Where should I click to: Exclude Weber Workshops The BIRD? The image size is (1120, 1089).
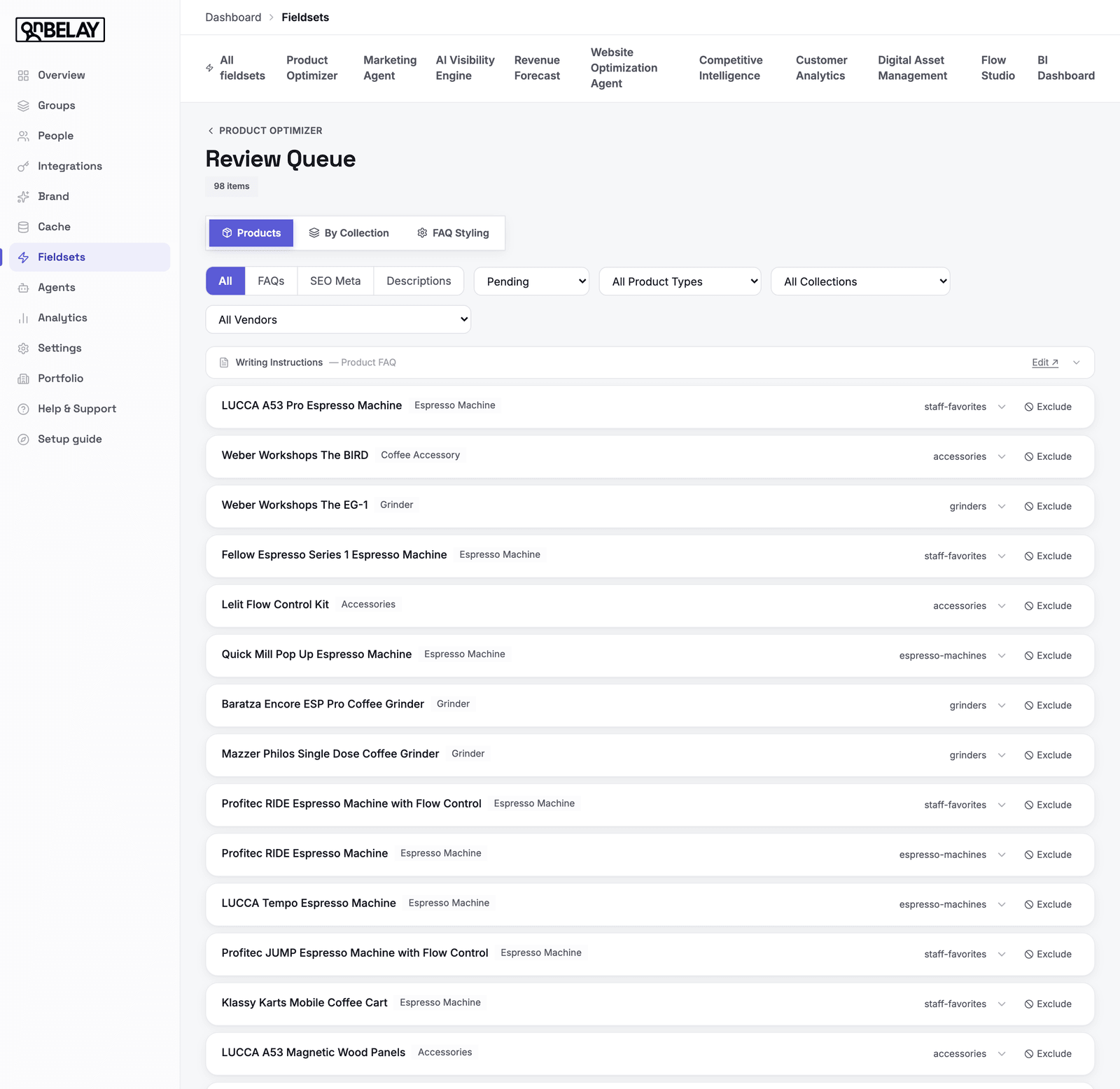1048,456
